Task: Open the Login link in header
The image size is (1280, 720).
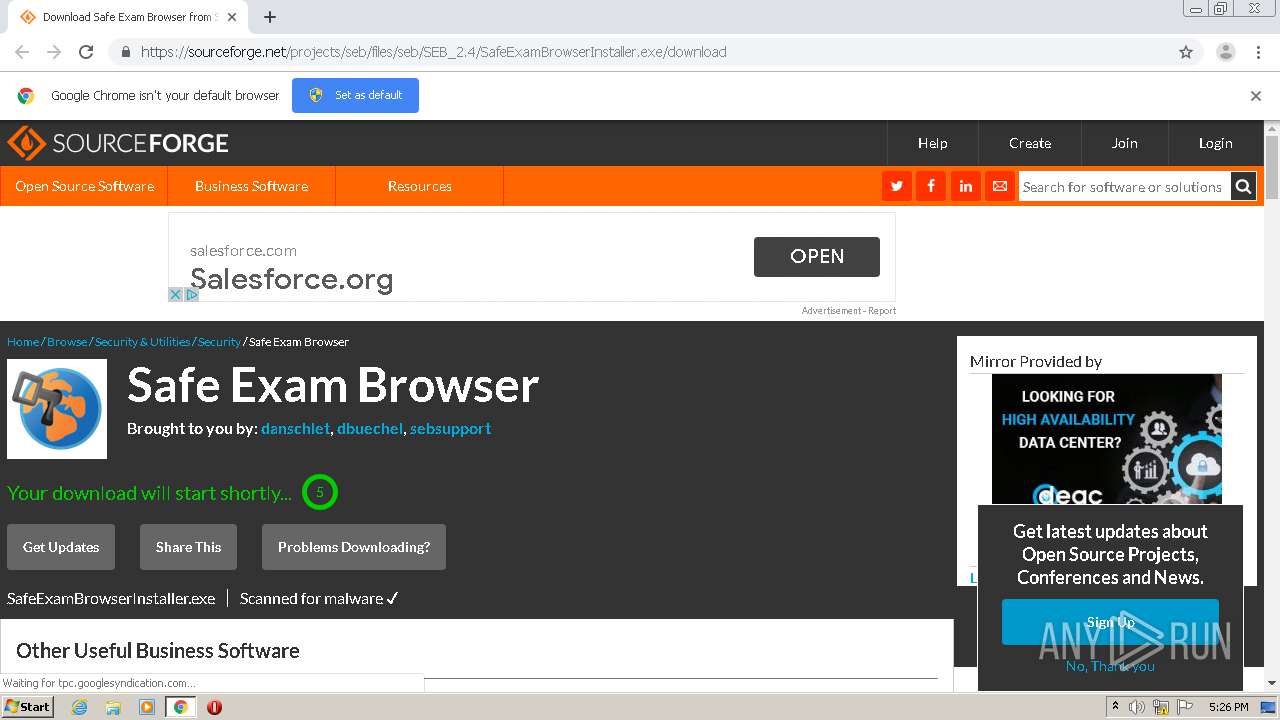Action: (1216, 143)
